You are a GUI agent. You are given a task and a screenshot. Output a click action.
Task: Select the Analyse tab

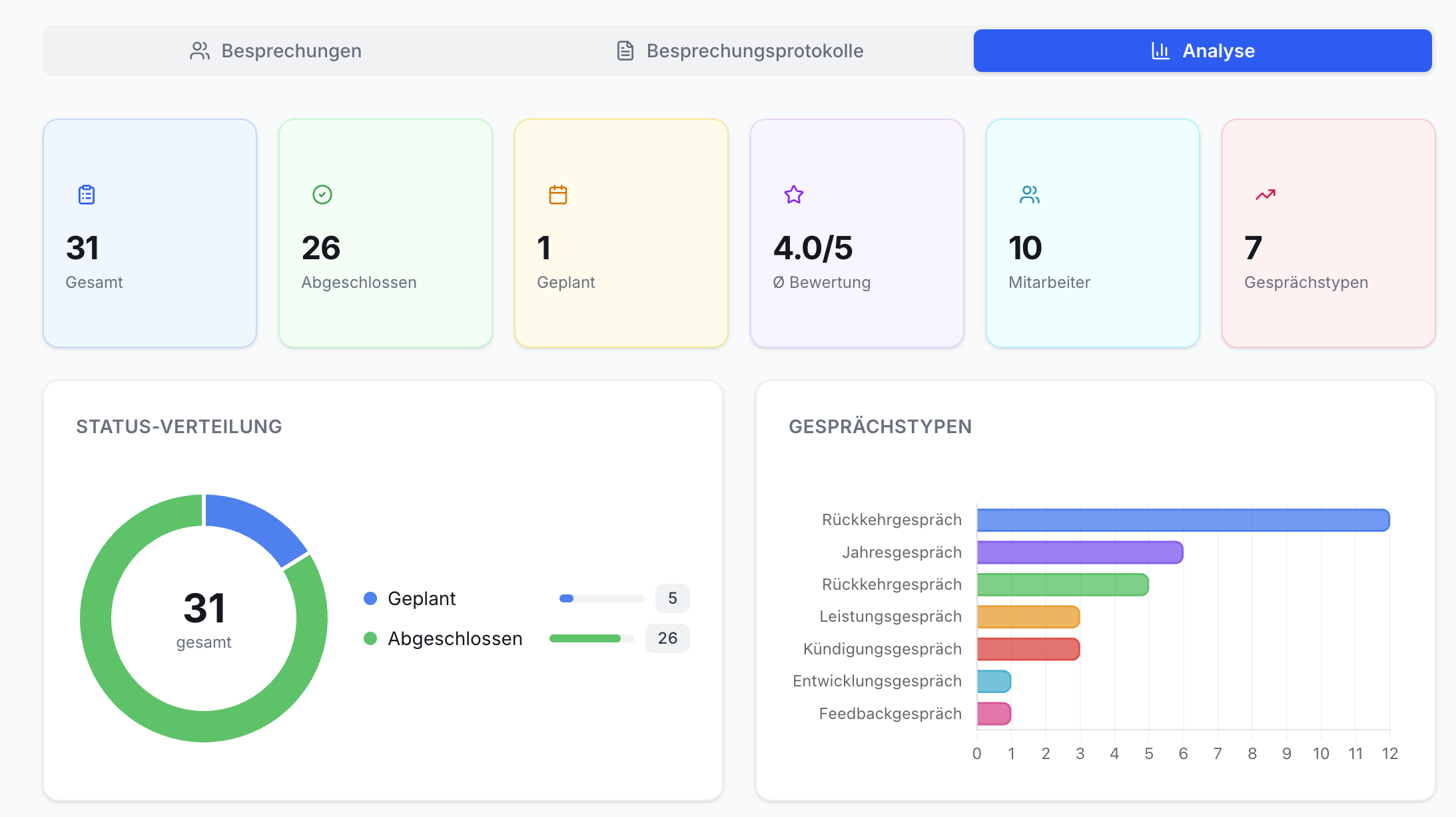pyautogui.click(x=1202, y=51)
